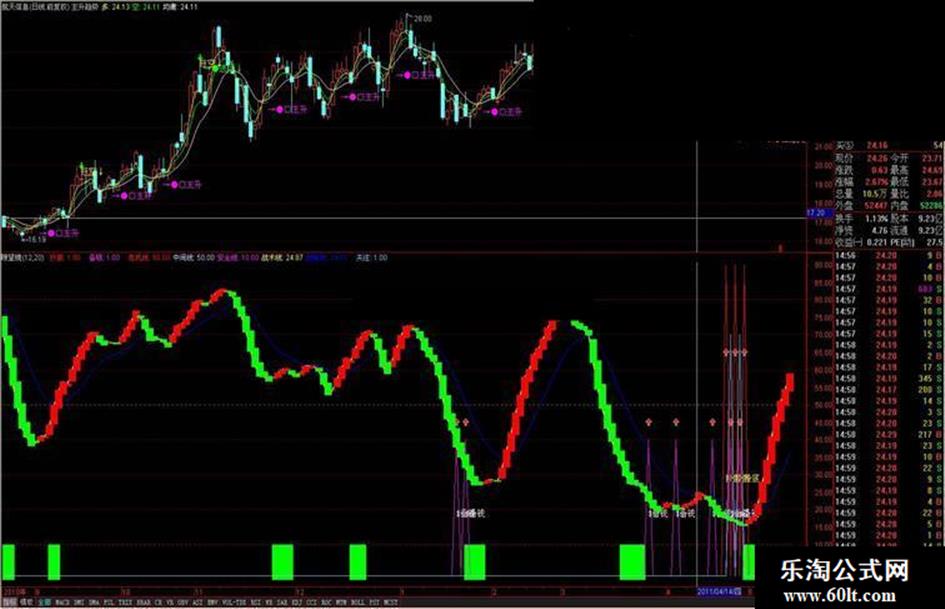Select the BRAR indicator tab

[x=143, y=602]
